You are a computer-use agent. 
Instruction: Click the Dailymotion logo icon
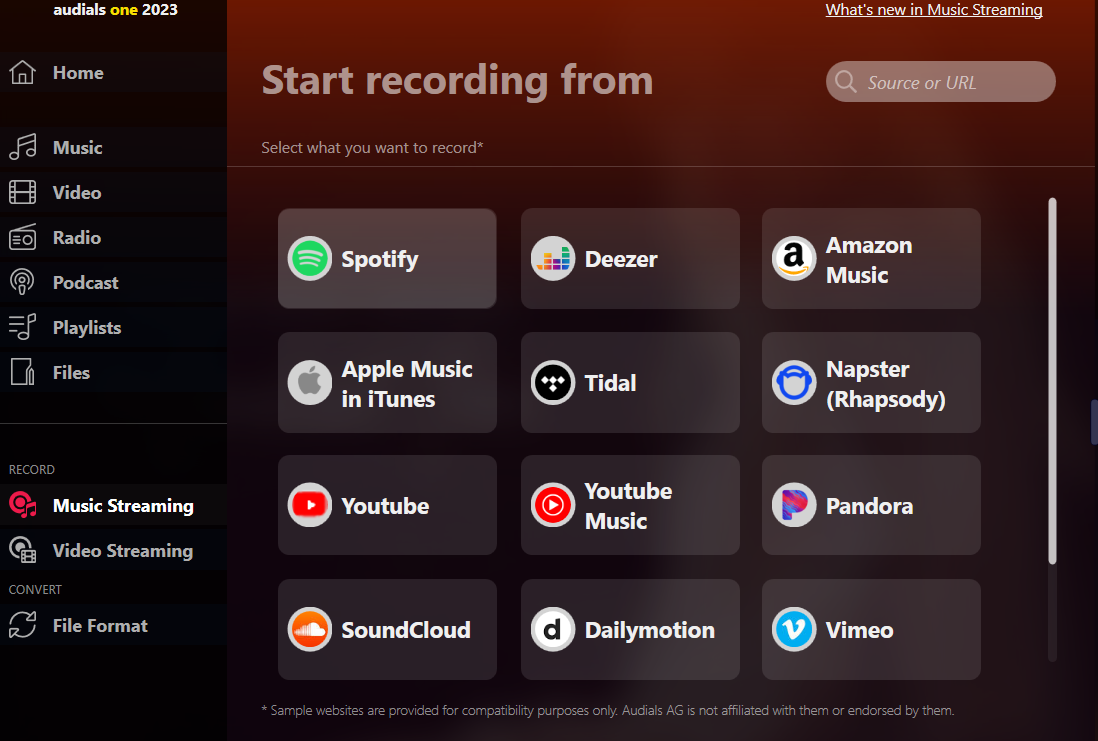pos(553,629)
